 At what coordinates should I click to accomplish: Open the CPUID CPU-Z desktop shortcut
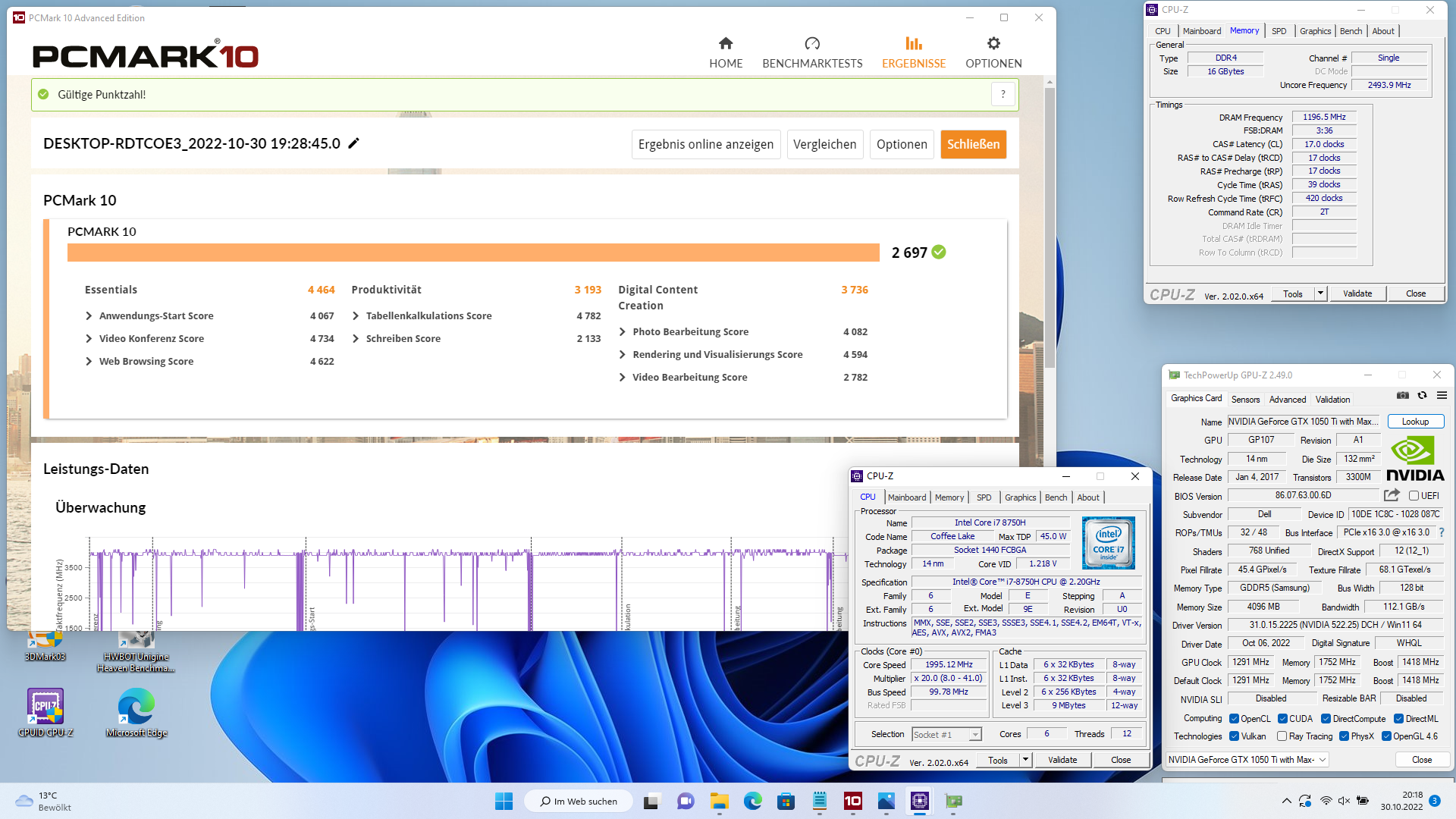pyautogui.click(x=45, y=713)
